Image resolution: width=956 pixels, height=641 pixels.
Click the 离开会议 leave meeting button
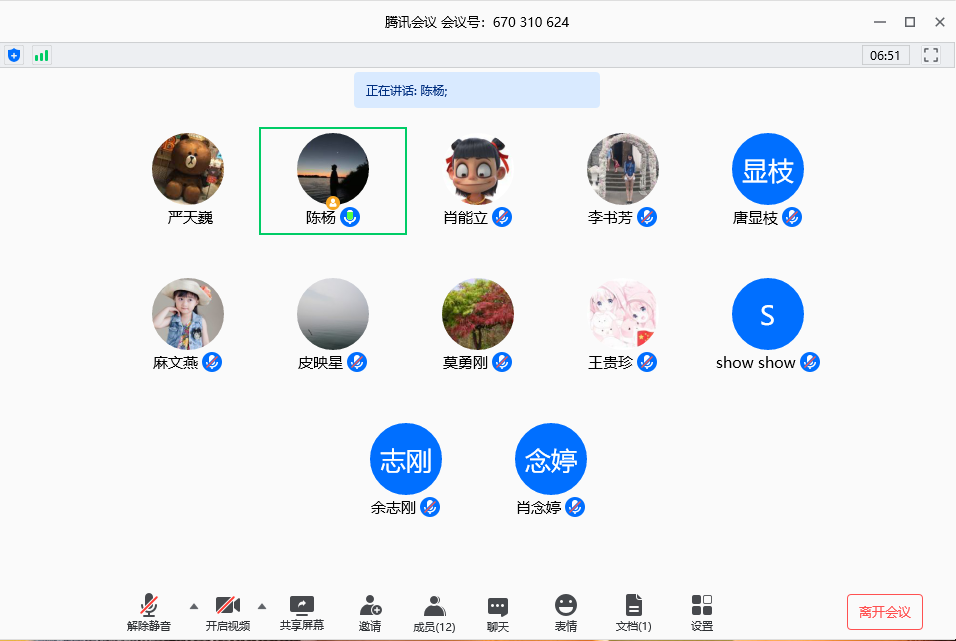coord(885,612)
